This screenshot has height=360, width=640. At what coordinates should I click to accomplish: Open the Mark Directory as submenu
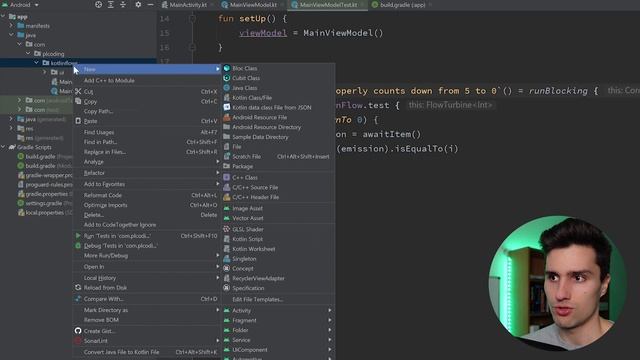point(147,310)
